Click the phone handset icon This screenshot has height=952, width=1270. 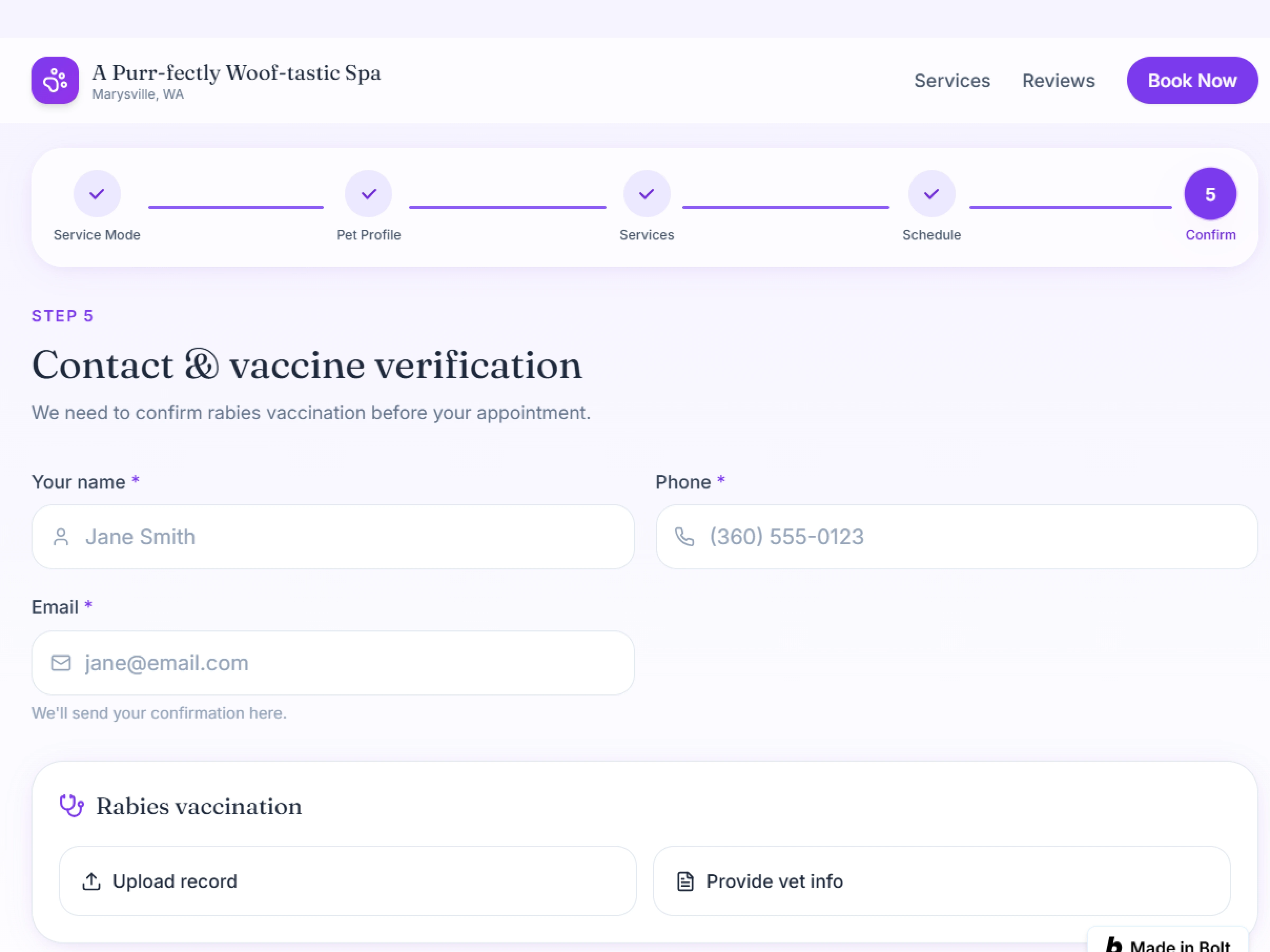click(684, 537)
